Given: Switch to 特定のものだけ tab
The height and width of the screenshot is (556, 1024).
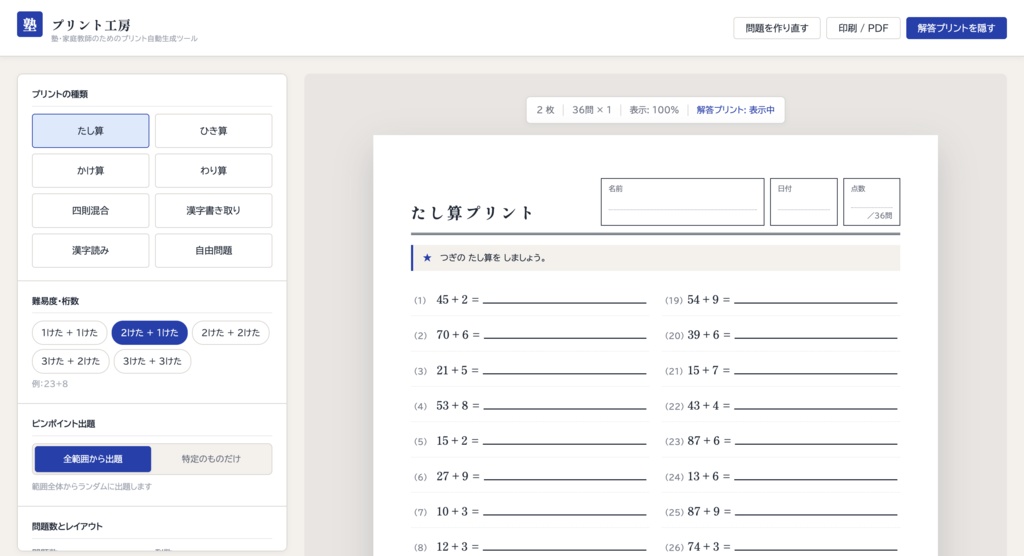Looking at the screenshot, I should pyautogui.click(x=211, y=459).
